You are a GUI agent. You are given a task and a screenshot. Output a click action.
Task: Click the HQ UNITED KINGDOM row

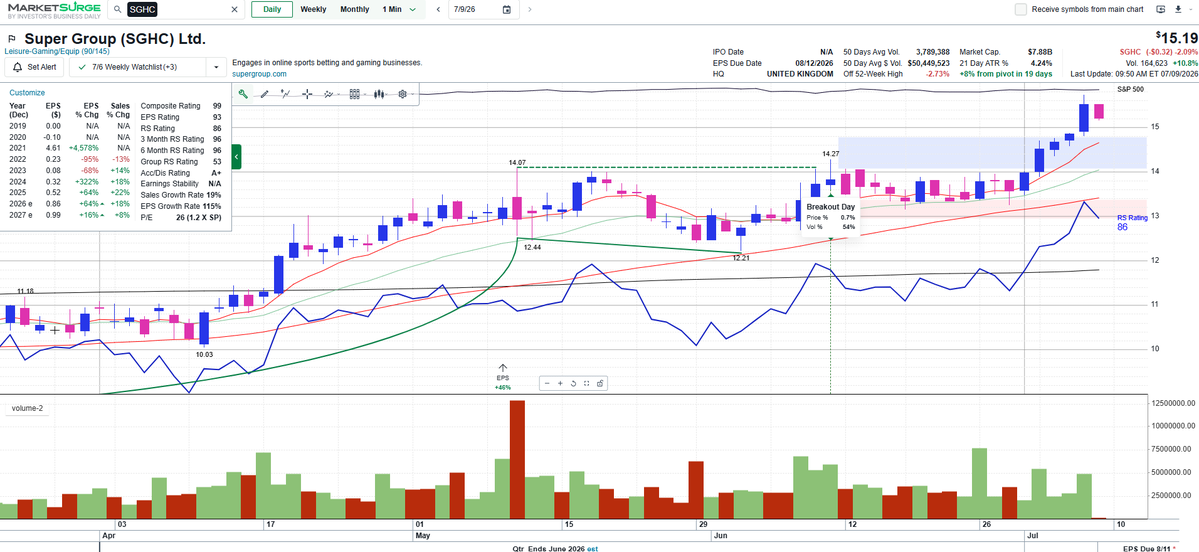coord(772,73)
